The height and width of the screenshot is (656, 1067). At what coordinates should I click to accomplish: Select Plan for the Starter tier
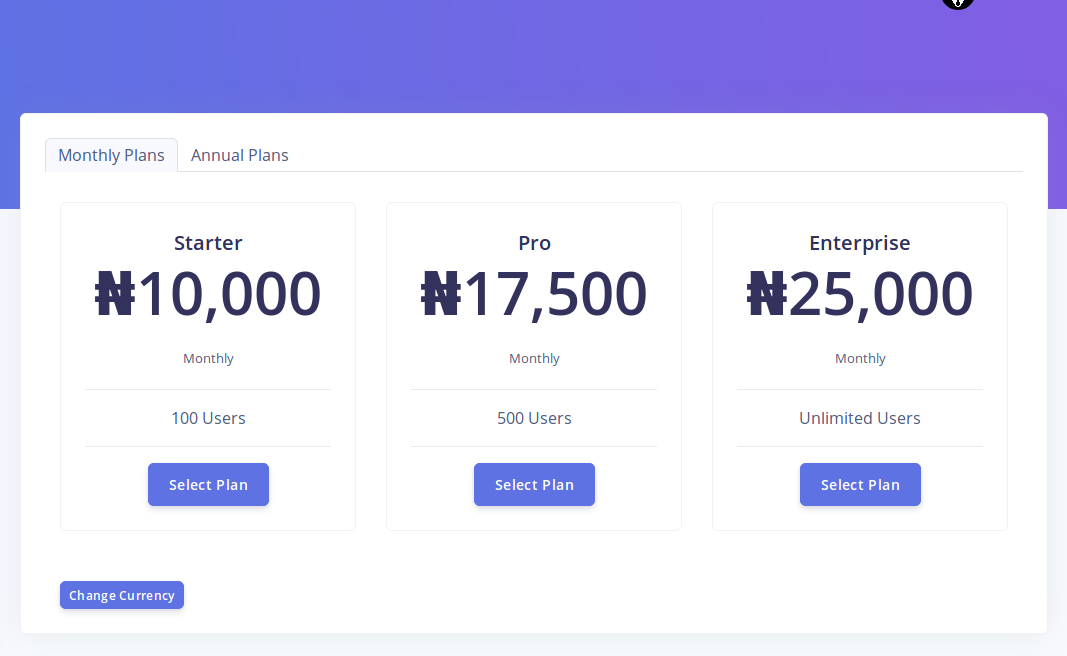coord(208,484)
